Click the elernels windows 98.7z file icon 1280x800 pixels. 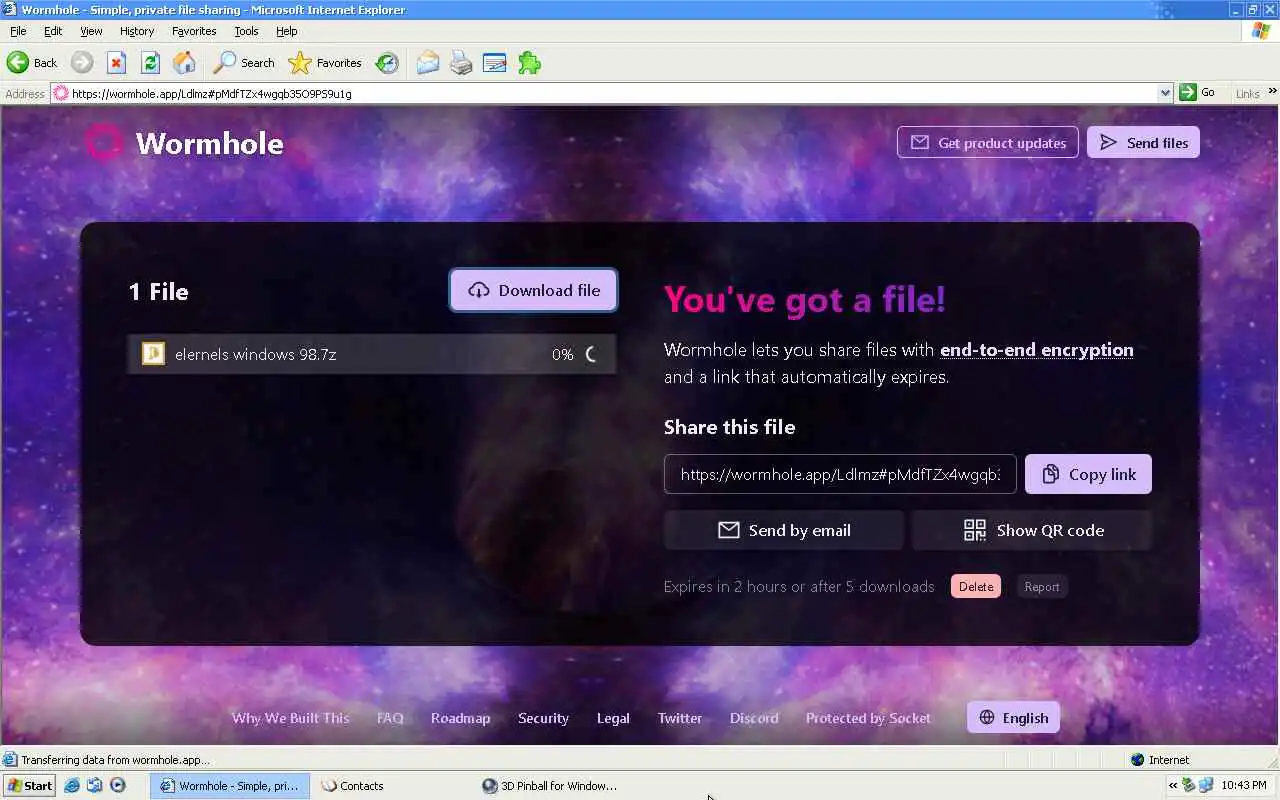pos(153,354)
